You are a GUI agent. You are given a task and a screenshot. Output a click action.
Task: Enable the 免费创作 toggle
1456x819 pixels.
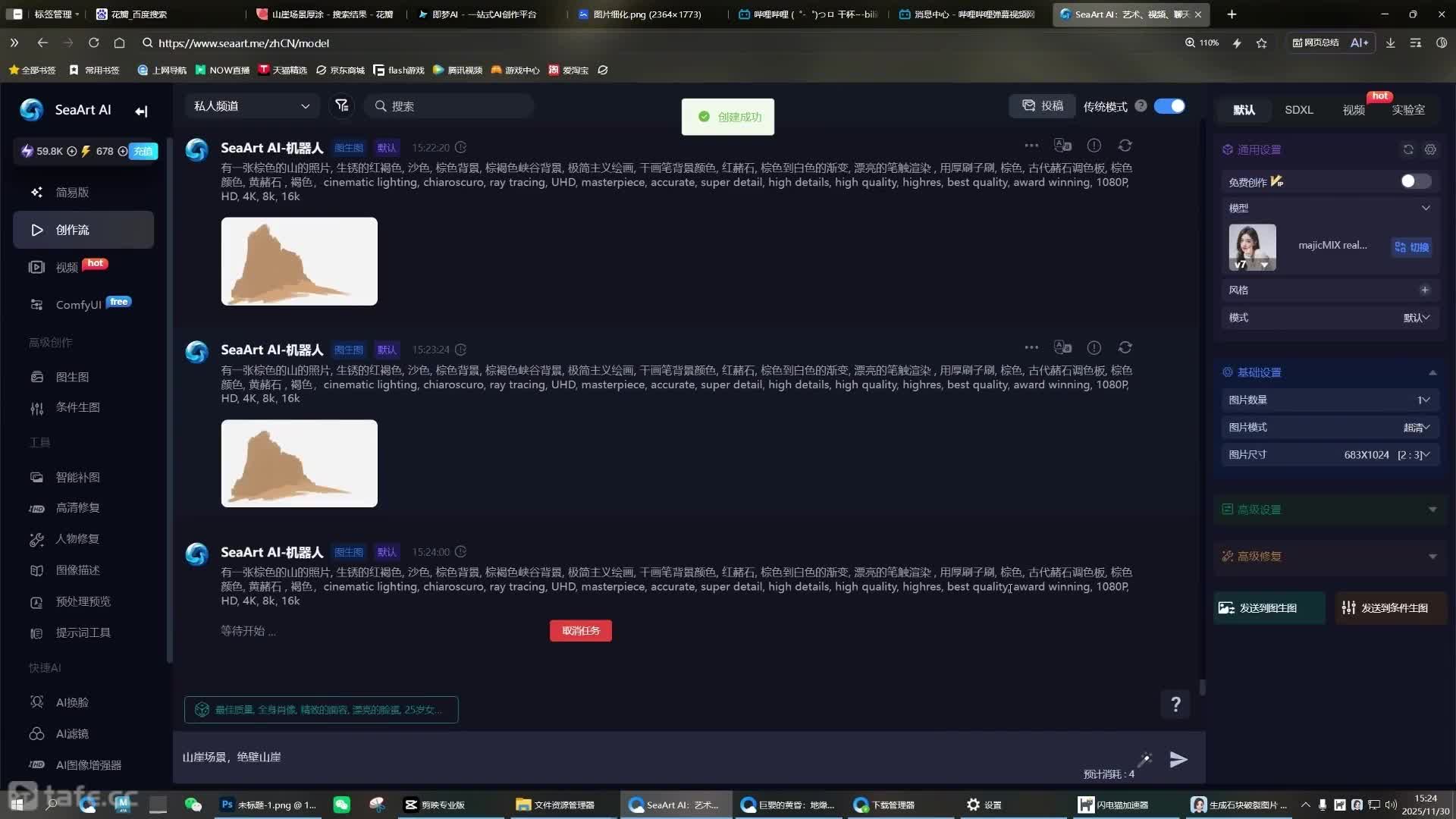coord(1414,181)
